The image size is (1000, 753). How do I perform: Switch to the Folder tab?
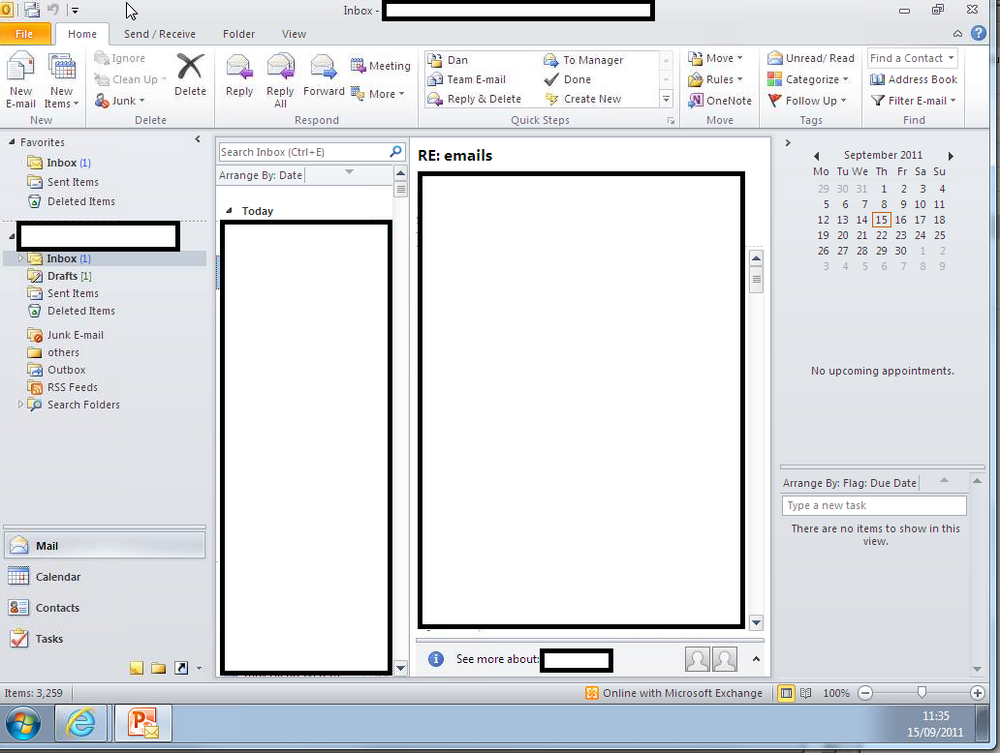point(239,34)
